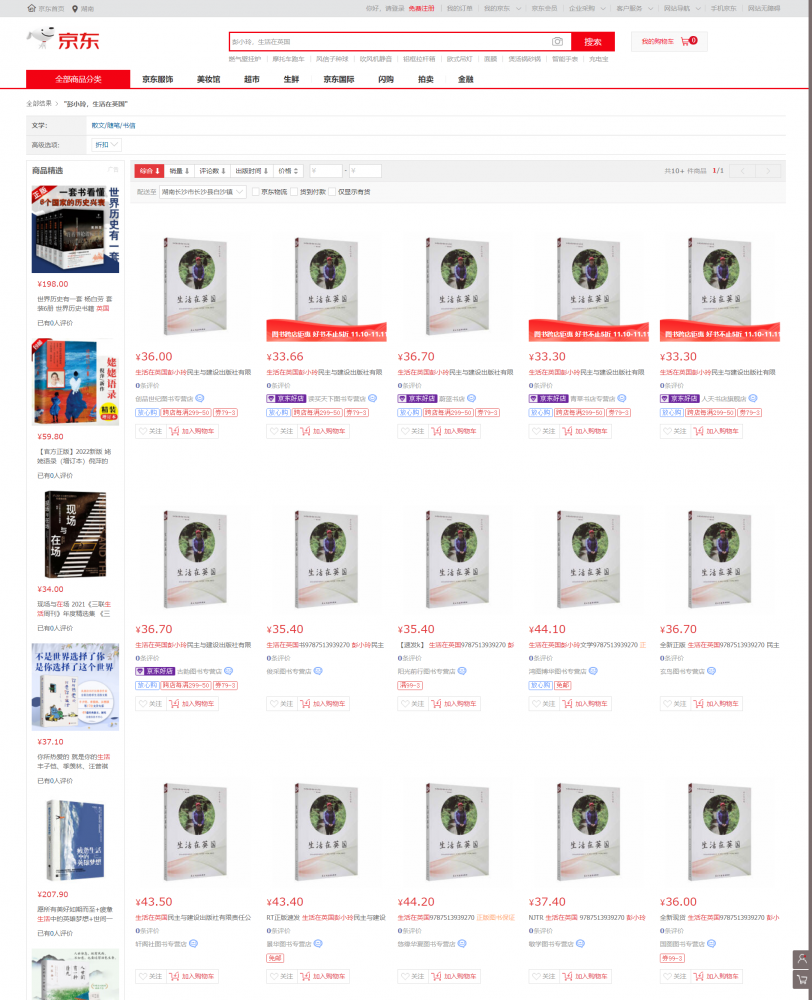Chat with 青草书店专营店 customer service icon
812x1000 pixels.
click(x=622, y=399)
